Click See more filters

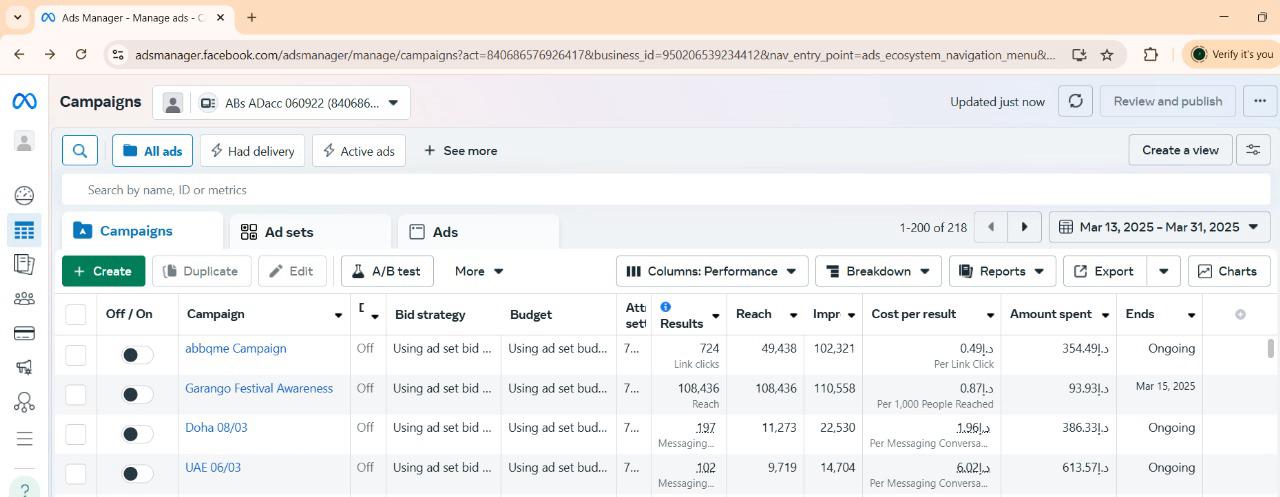click(460, 151)
